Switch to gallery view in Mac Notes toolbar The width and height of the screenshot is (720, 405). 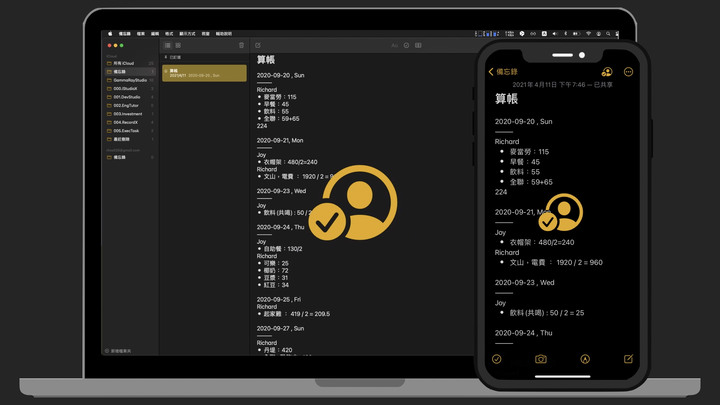coord(178,45)
